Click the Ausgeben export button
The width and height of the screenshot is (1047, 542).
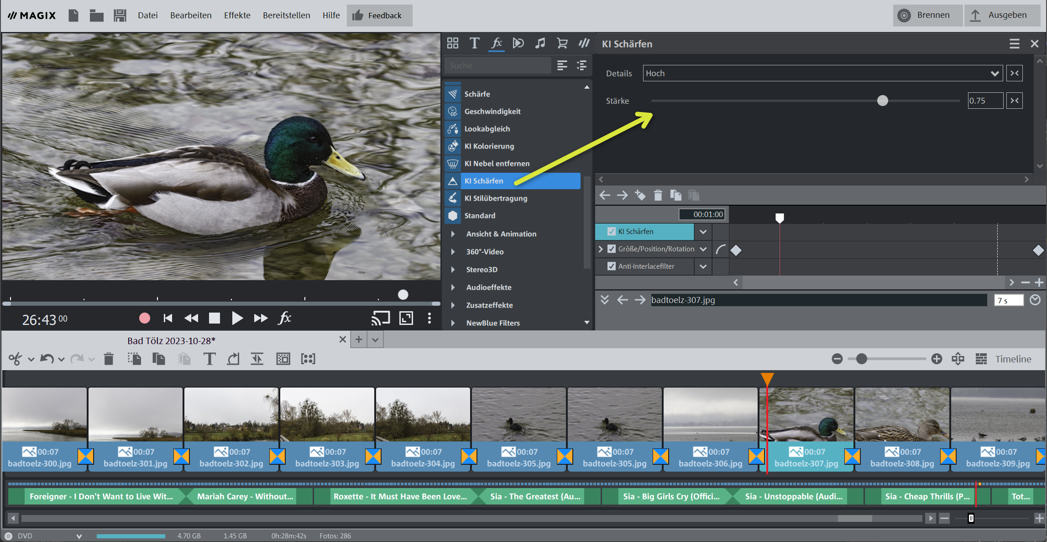[1000, 15]
